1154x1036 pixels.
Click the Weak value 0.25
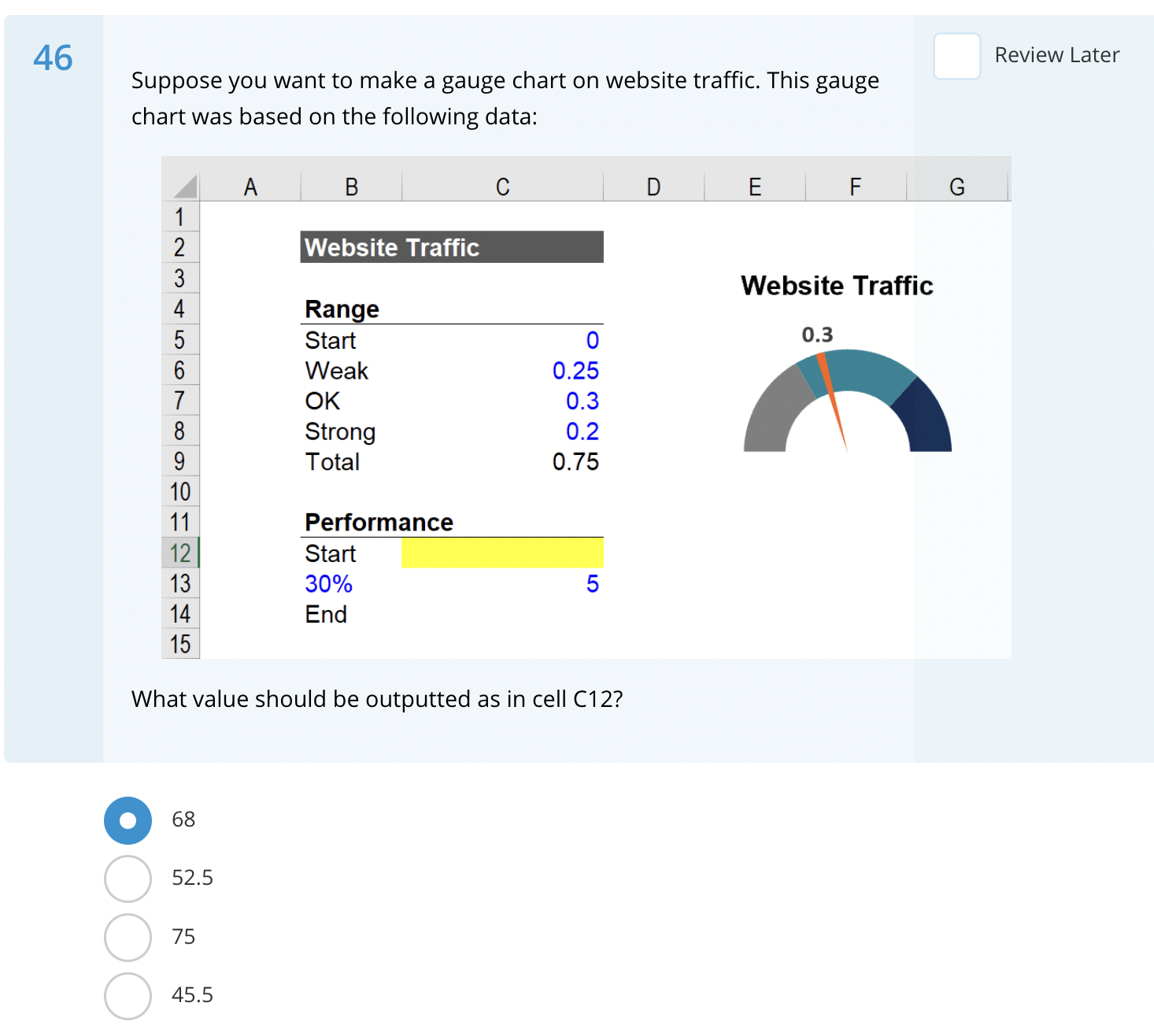click(575, 371)
